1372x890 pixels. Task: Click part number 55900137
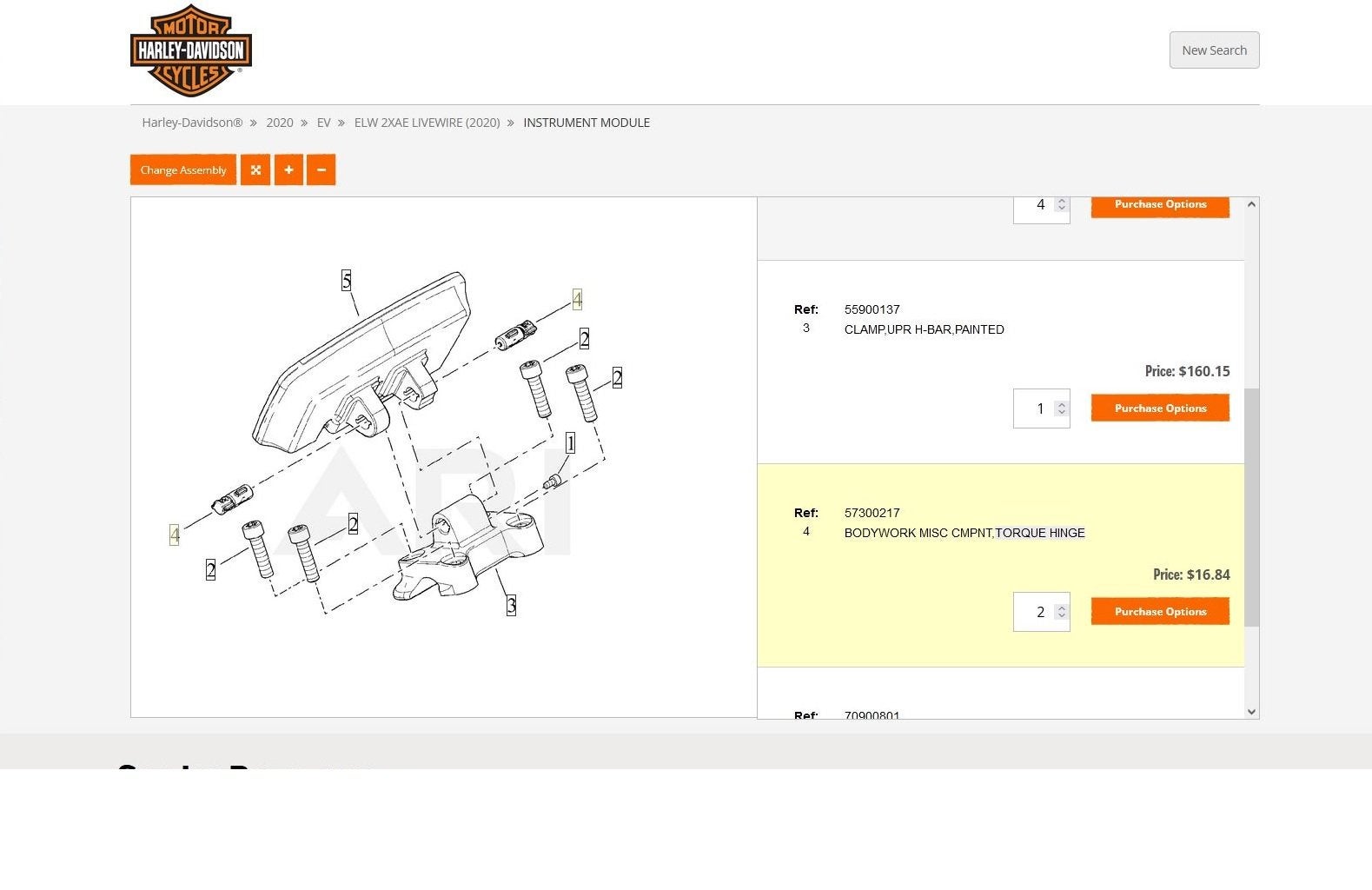tap(872, 309)
